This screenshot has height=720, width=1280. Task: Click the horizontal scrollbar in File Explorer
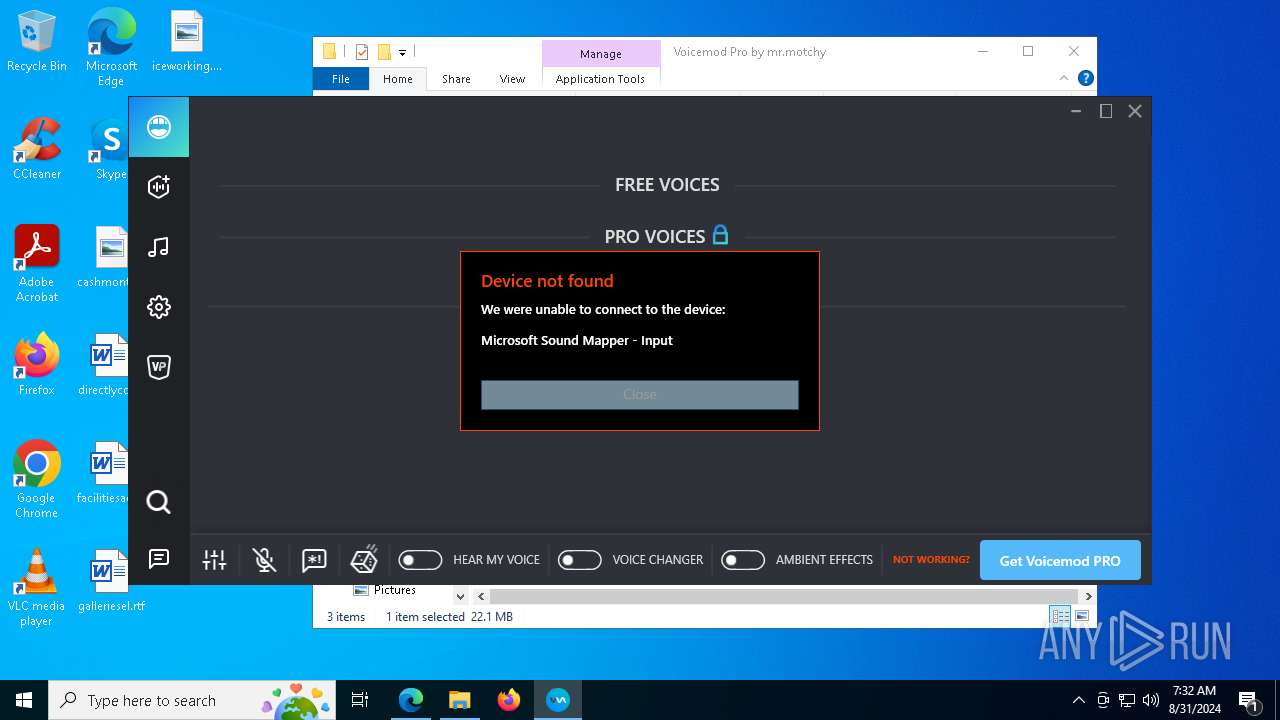pos(783,596)
